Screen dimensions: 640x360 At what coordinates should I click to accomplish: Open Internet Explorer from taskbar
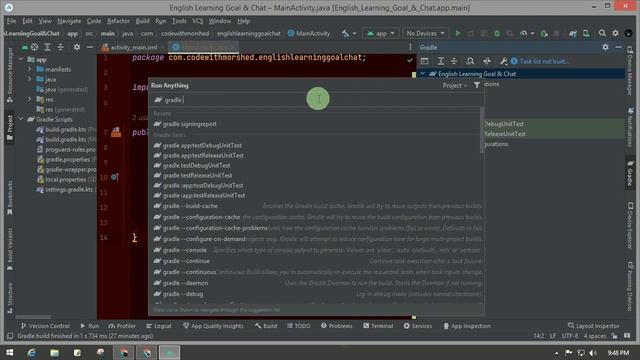pyautogui.click(x=31, y=352)
